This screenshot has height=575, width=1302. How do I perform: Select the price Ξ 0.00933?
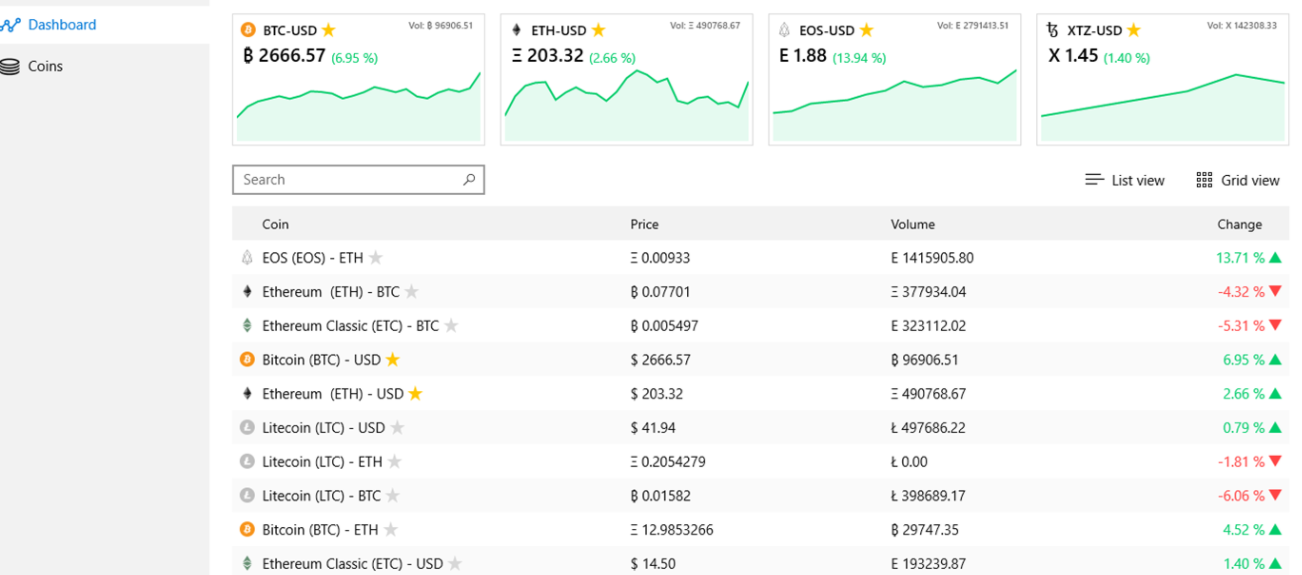pos(660,258)
